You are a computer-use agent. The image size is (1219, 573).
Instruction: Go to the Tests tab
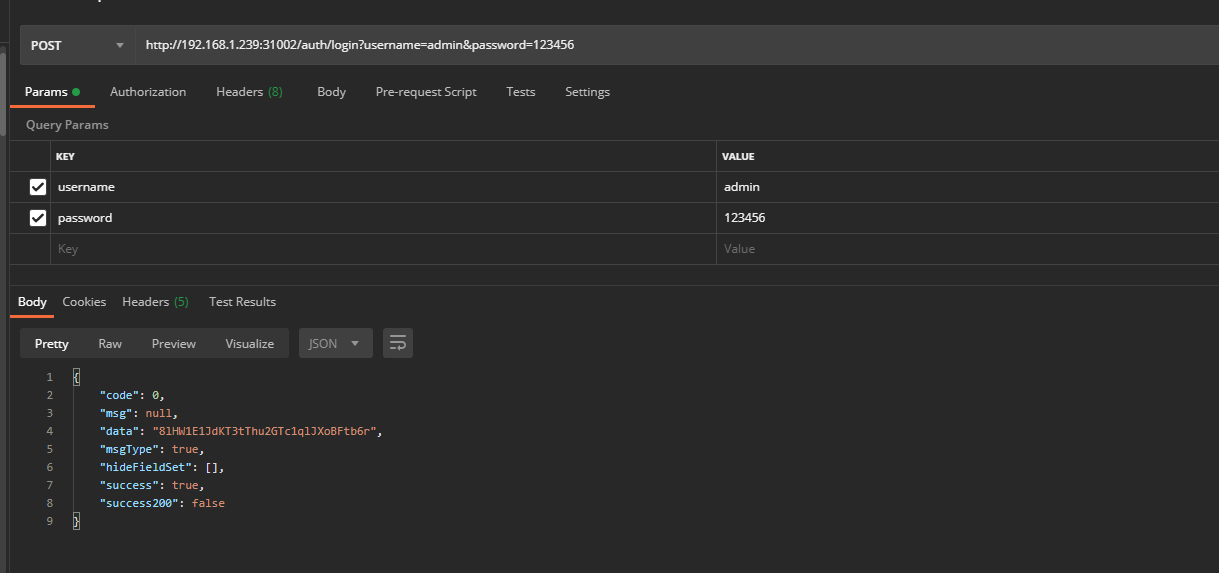point(520,92)
